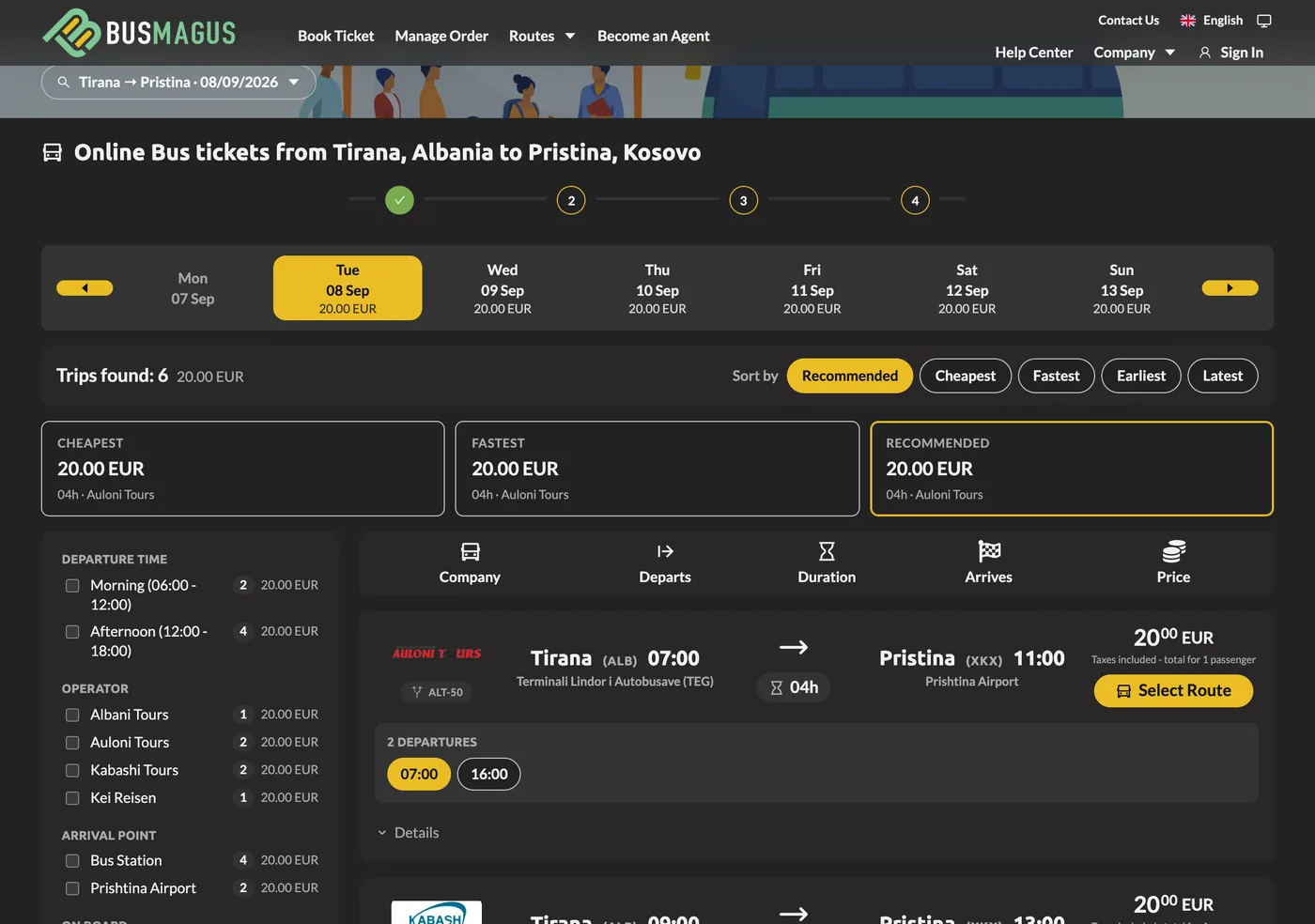Viewport: 1315px width, 924px height.
Task: Toggle the Morning (06:00 - 12:00) checkbox
Action: pyautogui.click(x=72, y=586)
